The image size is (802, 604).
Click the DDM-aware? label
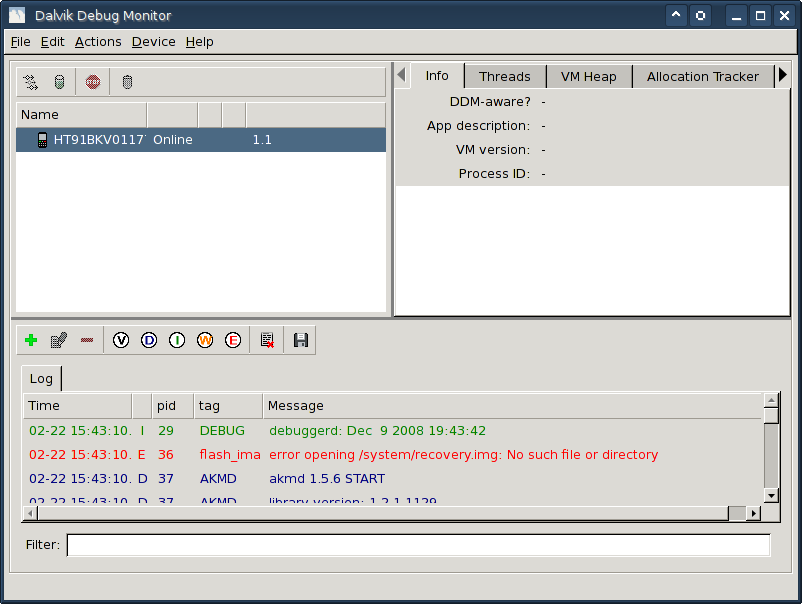click(x=490, y=102)
